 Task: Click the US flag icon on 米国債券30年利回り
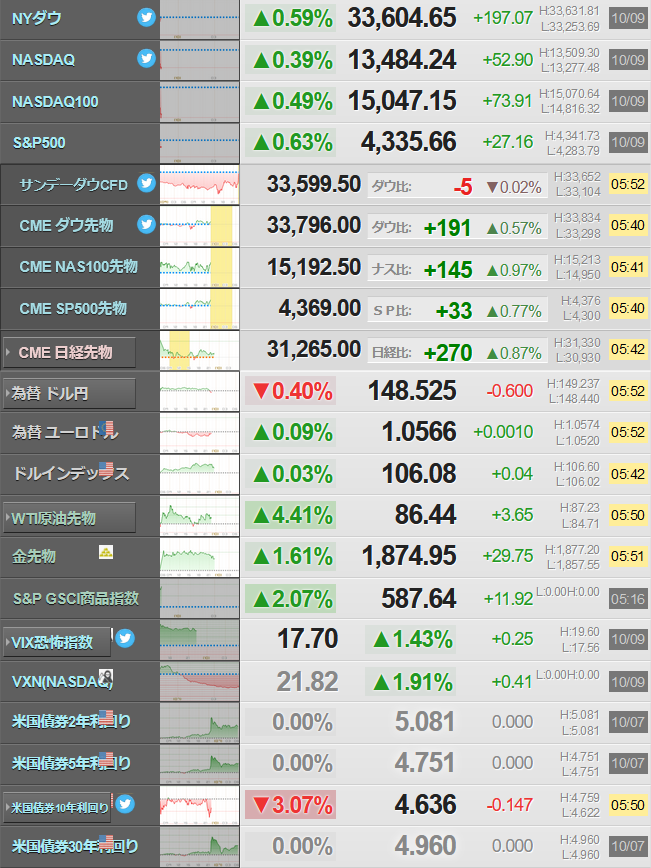click(x=106, y=843)
